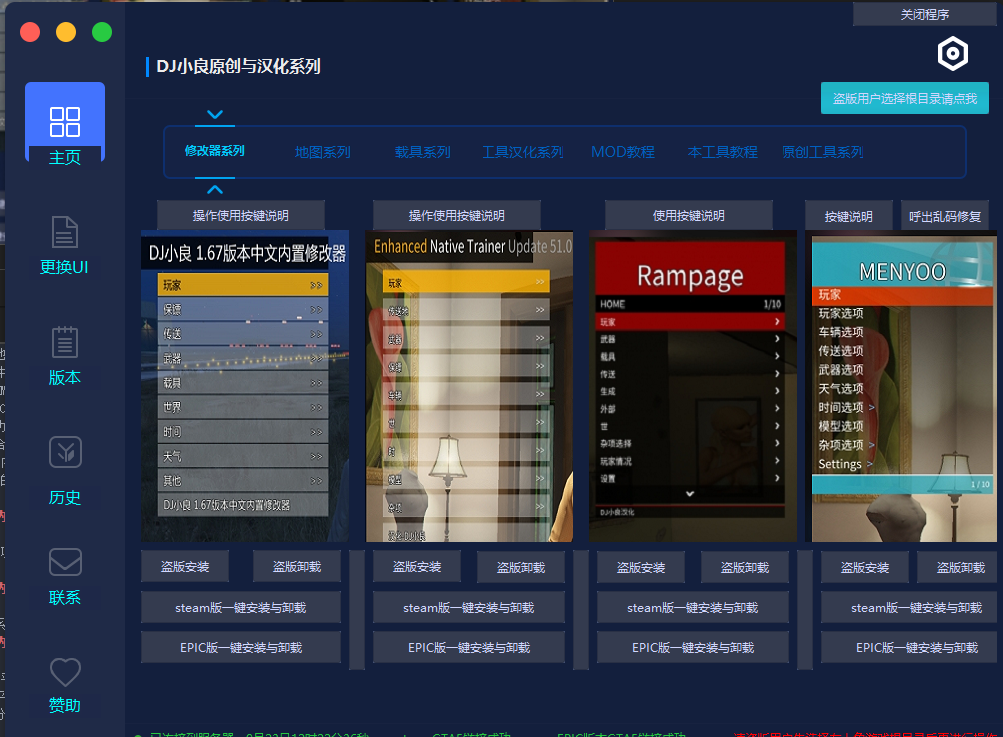Click the white hexagon logo icon

(952, 54)
